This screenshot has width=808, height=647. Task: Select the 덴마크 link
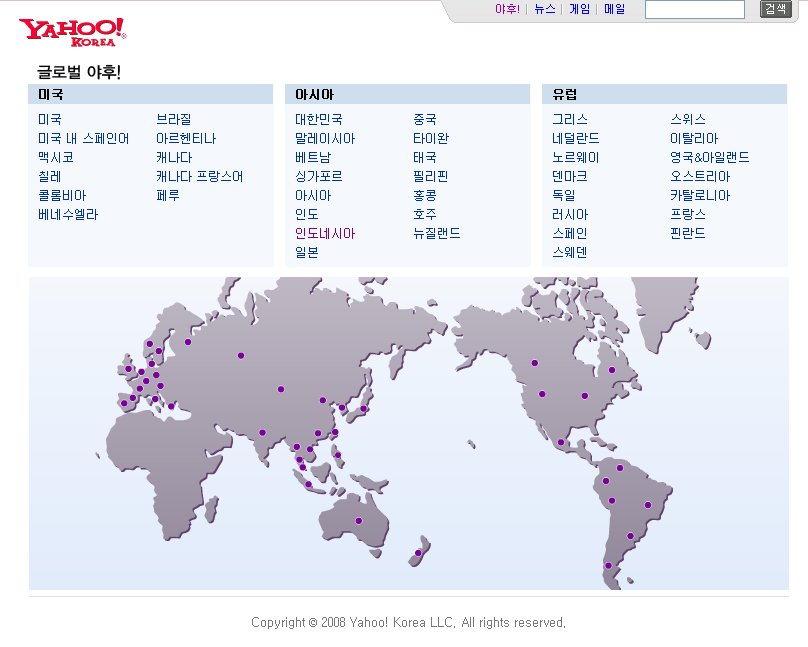pos(570,177)
